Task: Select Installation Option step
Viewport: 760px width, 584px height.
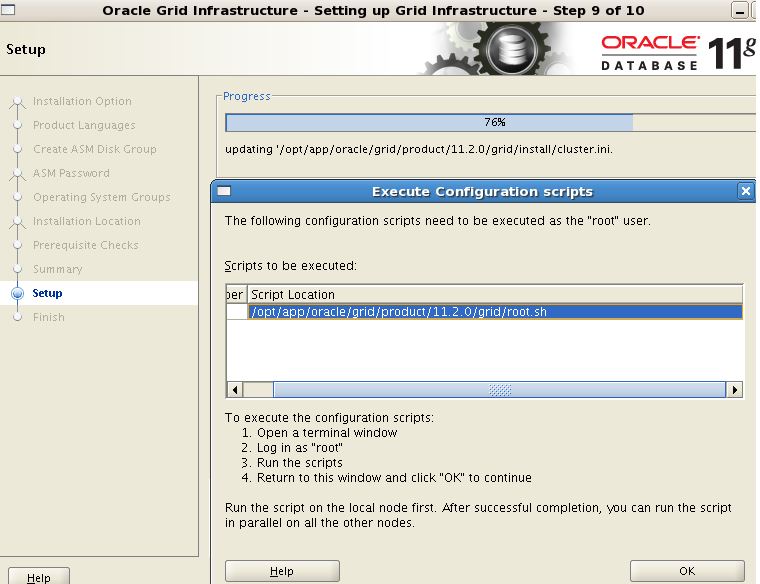Action: (x=82, y=101)
